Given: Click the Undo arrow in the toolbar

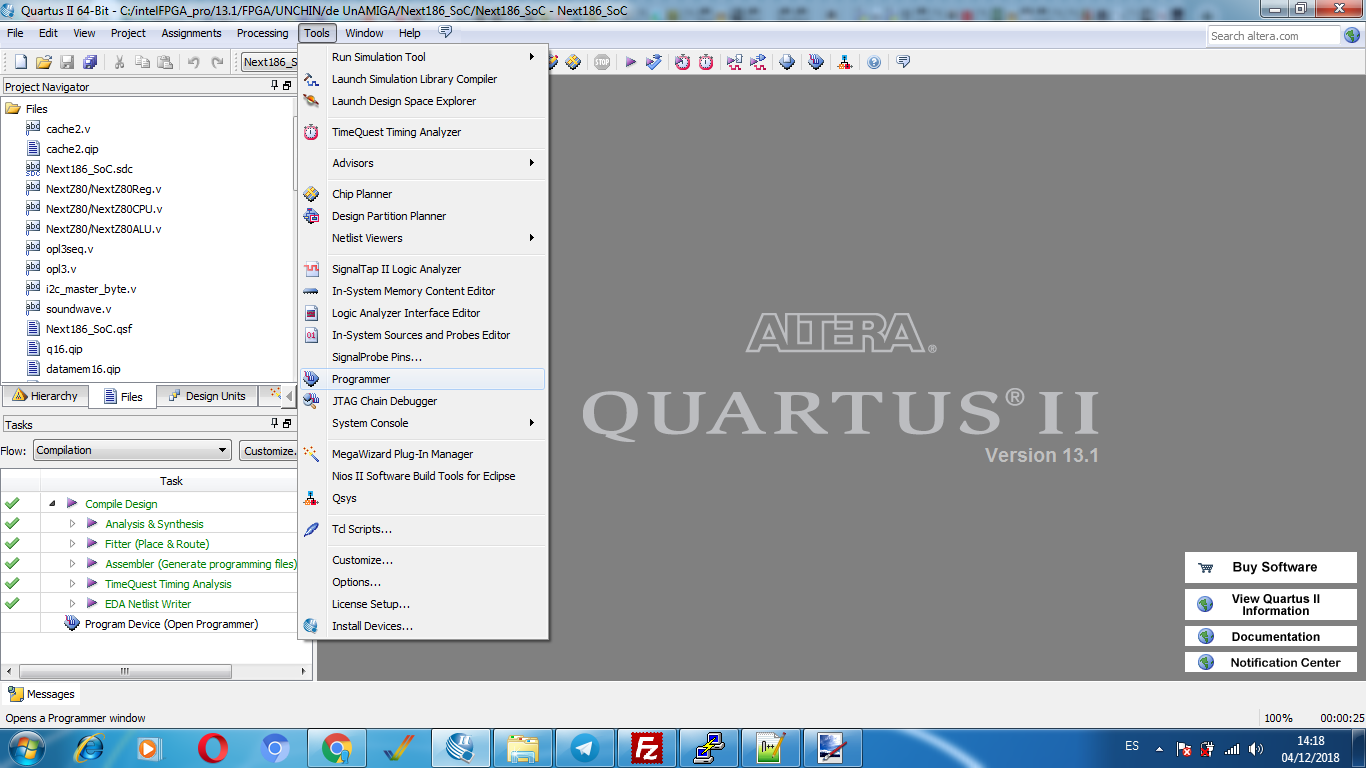Looking at the screenshot, I should [x=194, y=62].
